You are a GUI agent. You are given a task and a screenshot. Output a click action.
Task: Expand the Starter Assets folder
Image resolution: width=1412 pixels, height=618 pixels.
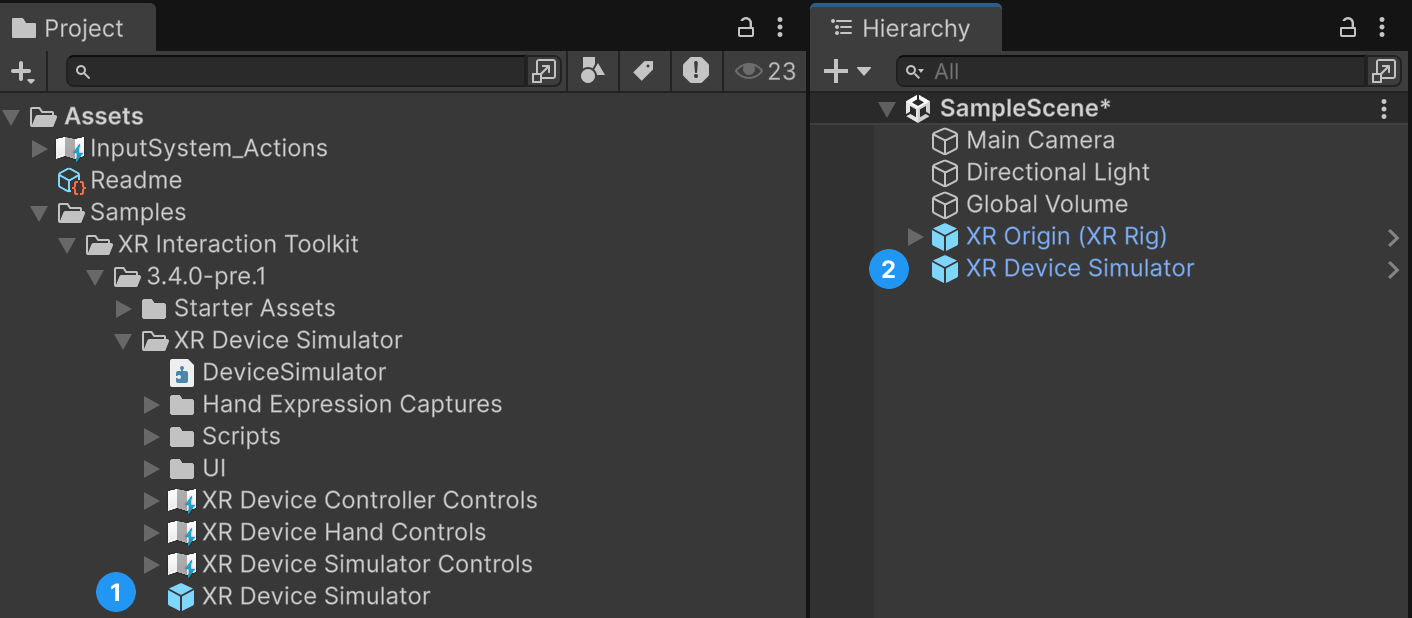click(x=124, y=309)
